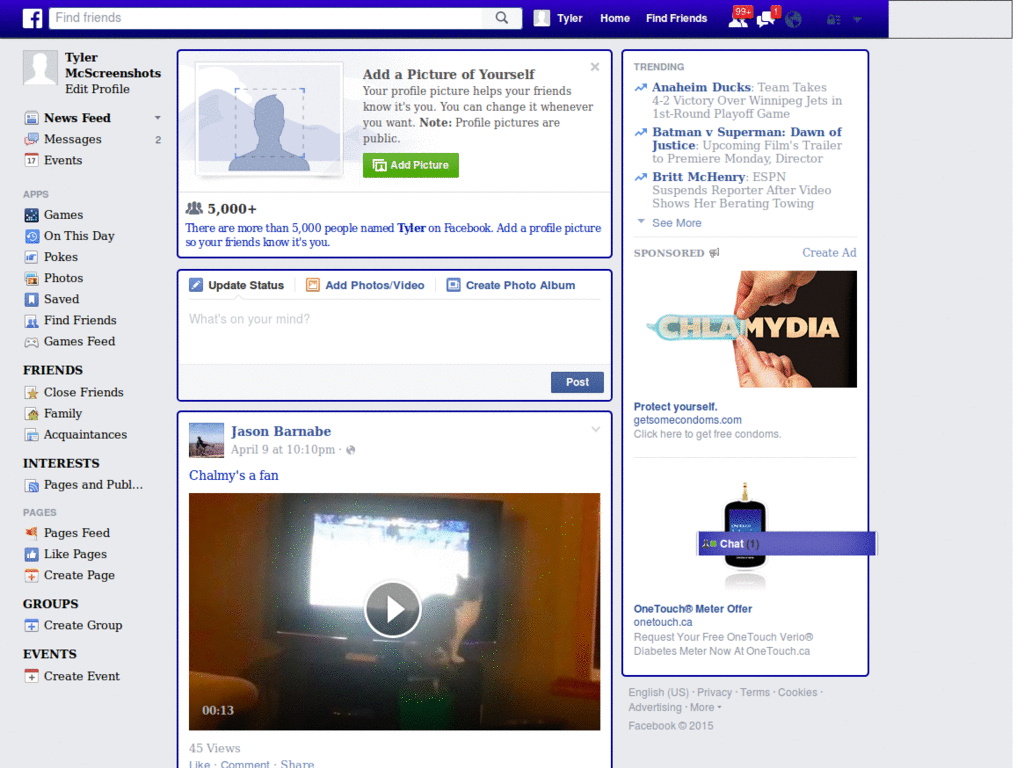
Task: Click the Saved bookmark icon
Action: [x=31, y=299]
